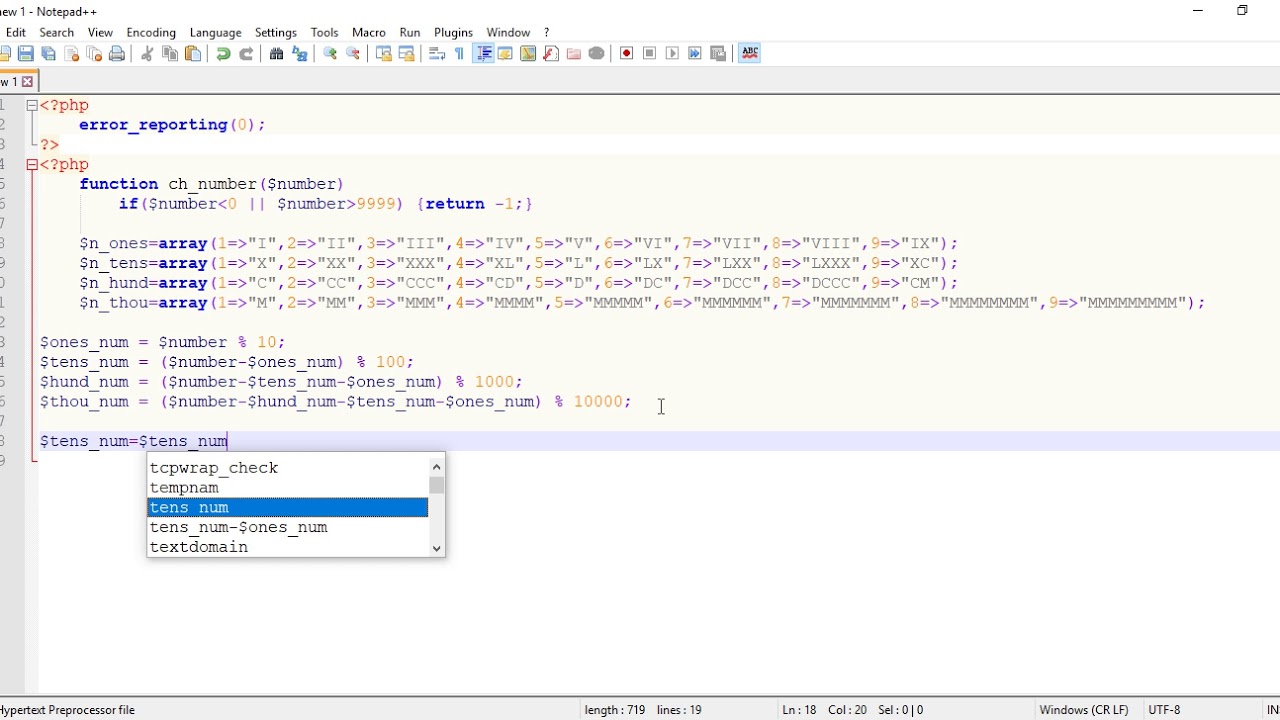Toggle the indent guide toolbar button
1280x720 pixels.
[483, 53]
